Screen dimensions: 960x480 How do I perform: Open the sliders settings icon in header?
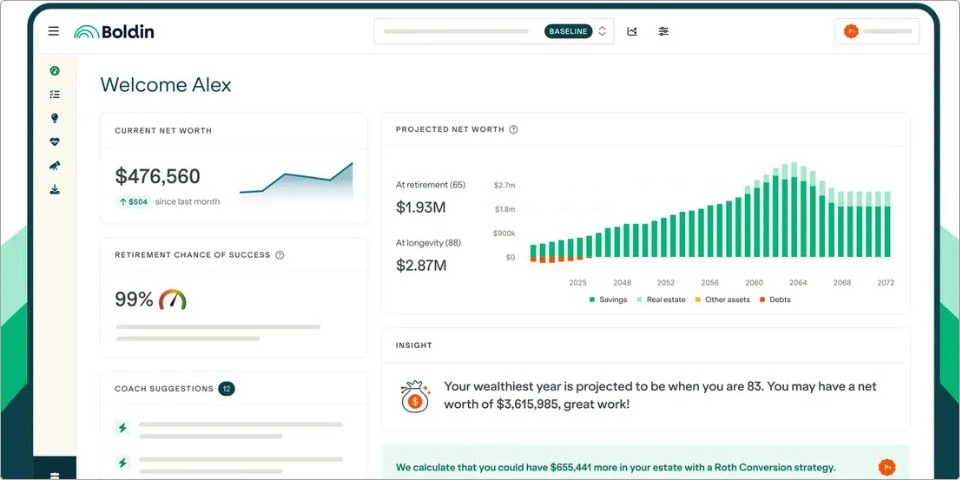click(663, 31)
